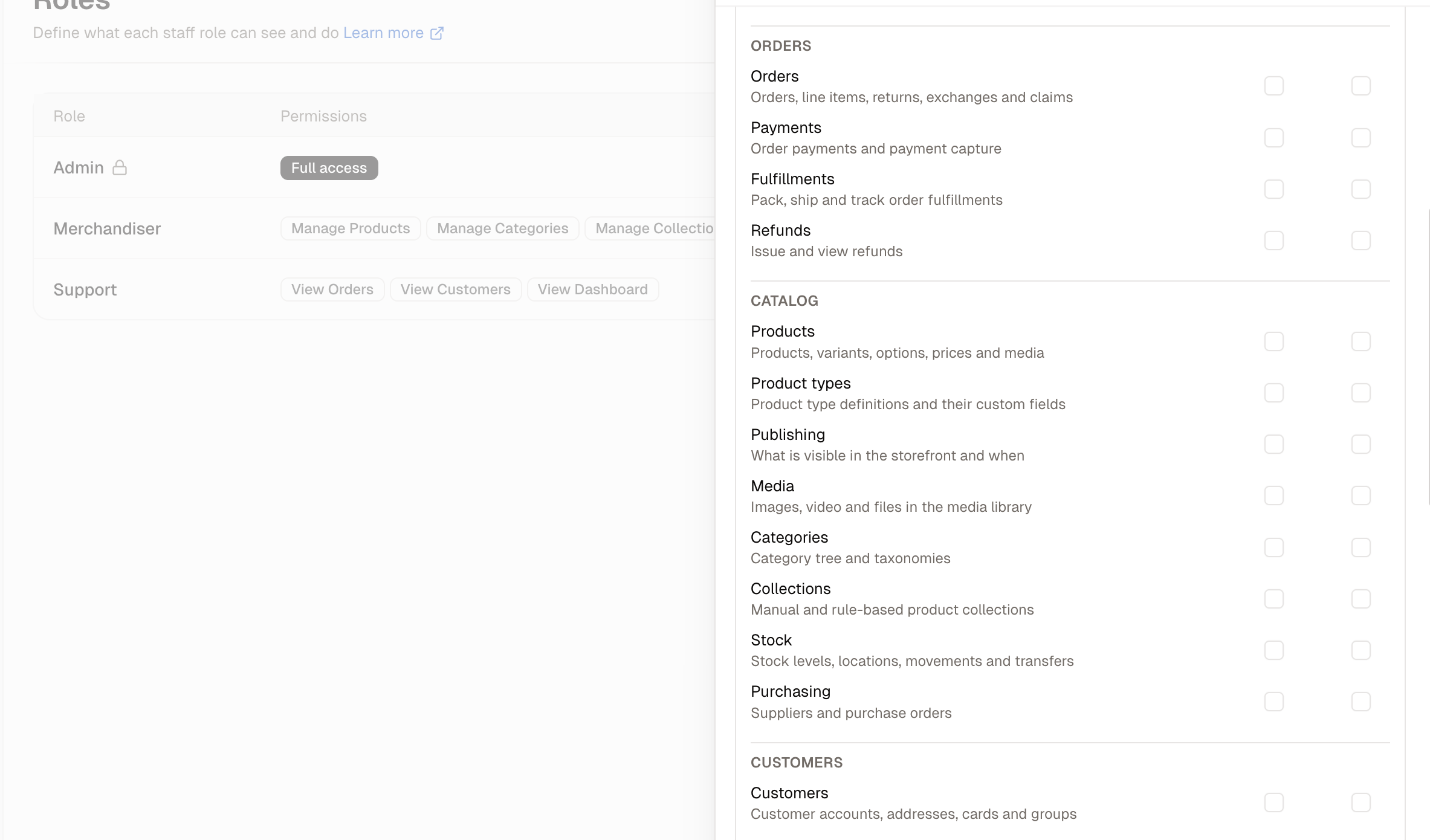Enable the right checkbox for Collections

click(1361, 599)
